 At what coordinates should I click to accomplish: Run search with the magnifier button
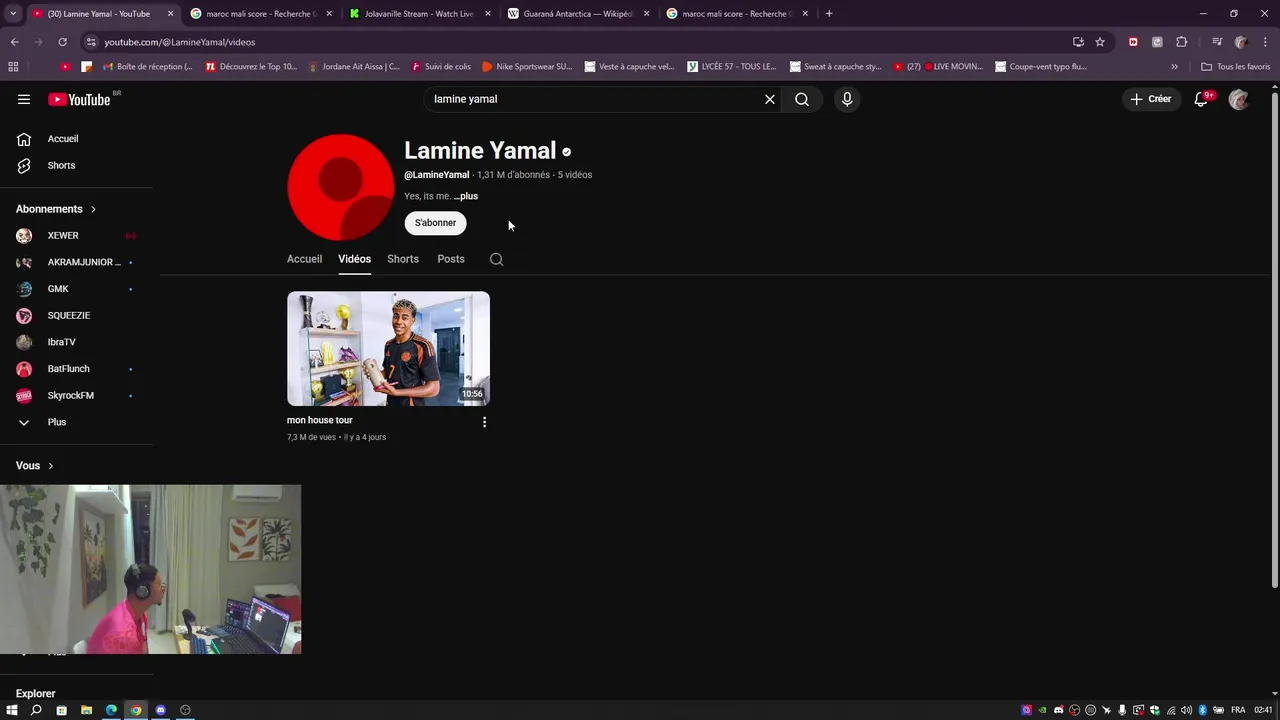click(802, 99)
